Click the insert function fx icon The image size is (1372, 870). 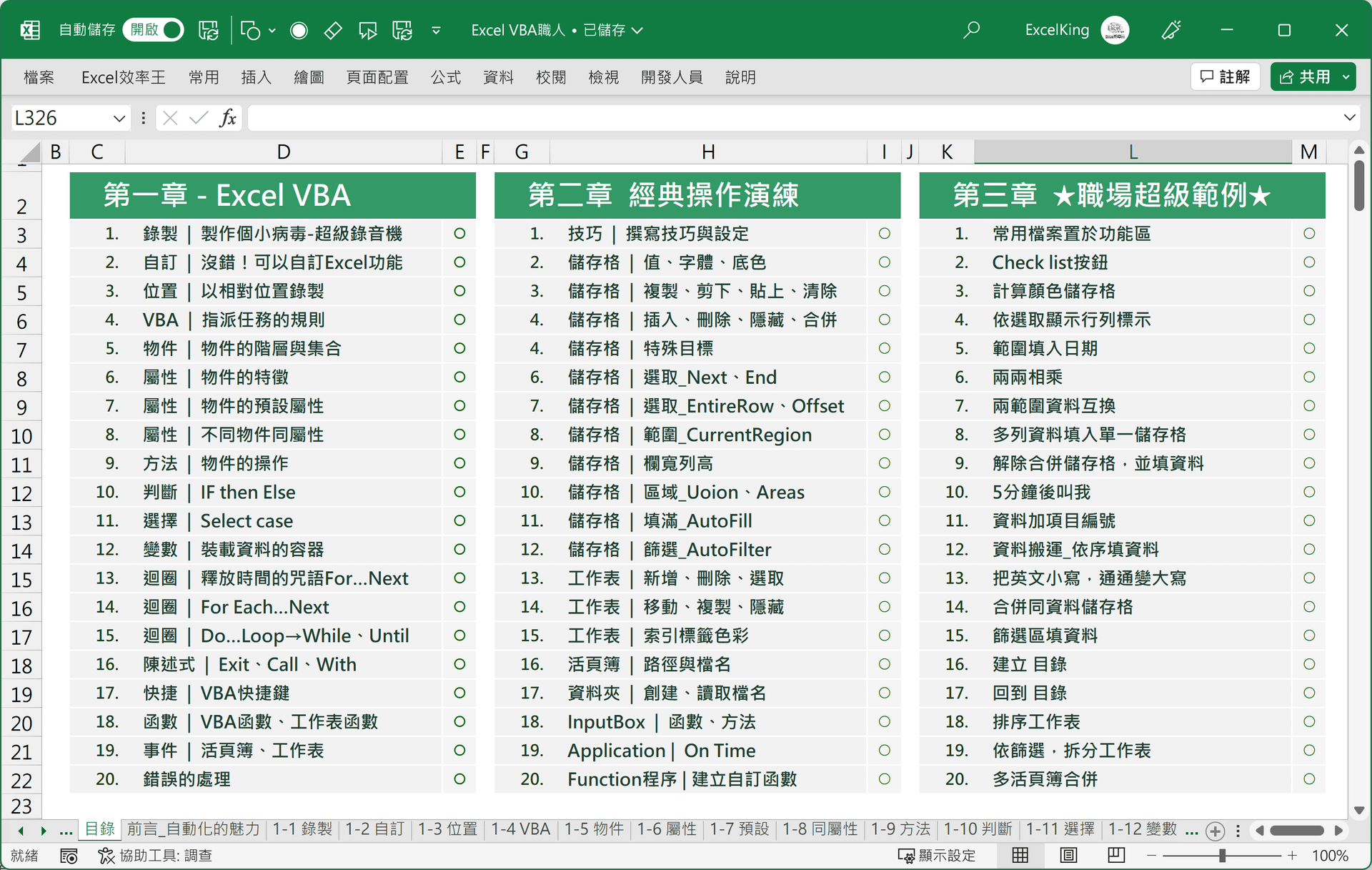pyautogui.click(x=227, y=118)
